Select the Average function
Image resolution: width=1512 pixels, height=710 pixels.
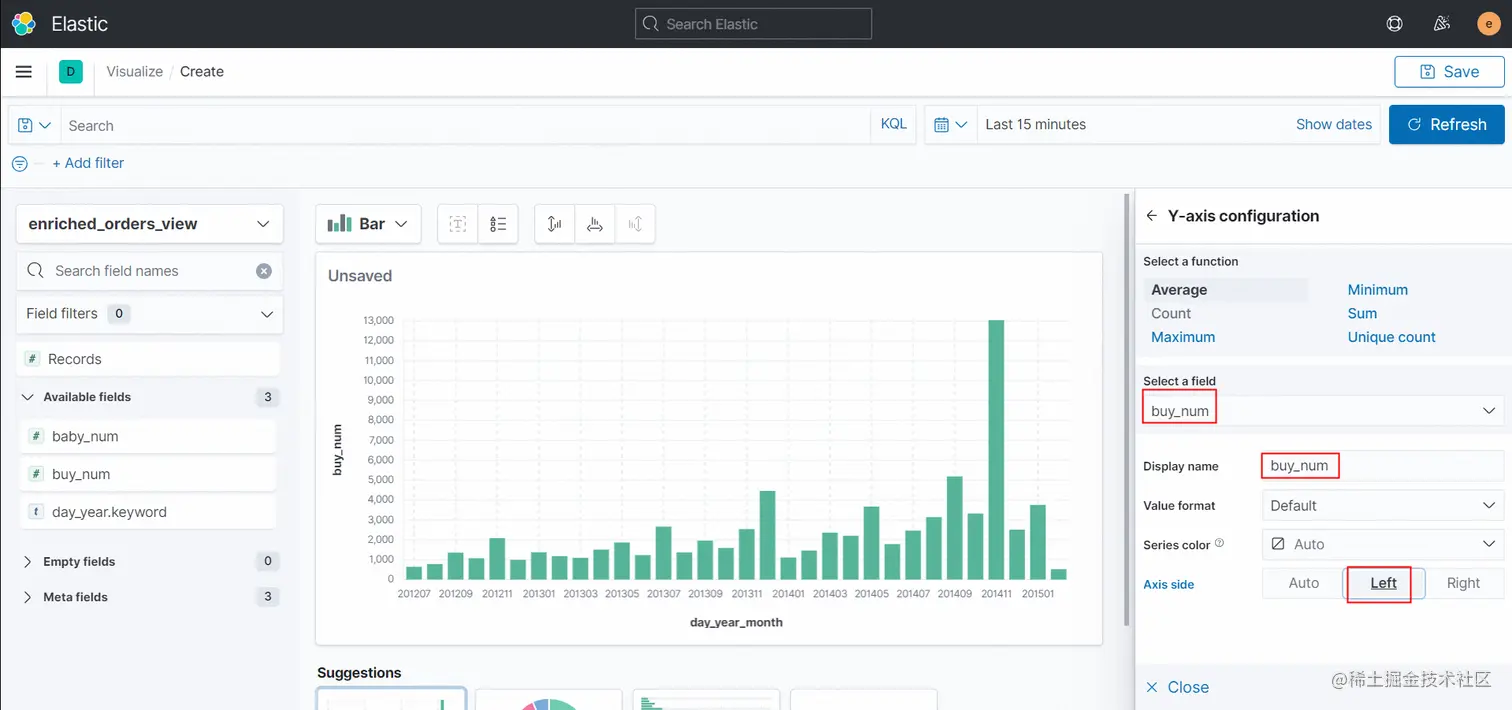[1179, 290]
